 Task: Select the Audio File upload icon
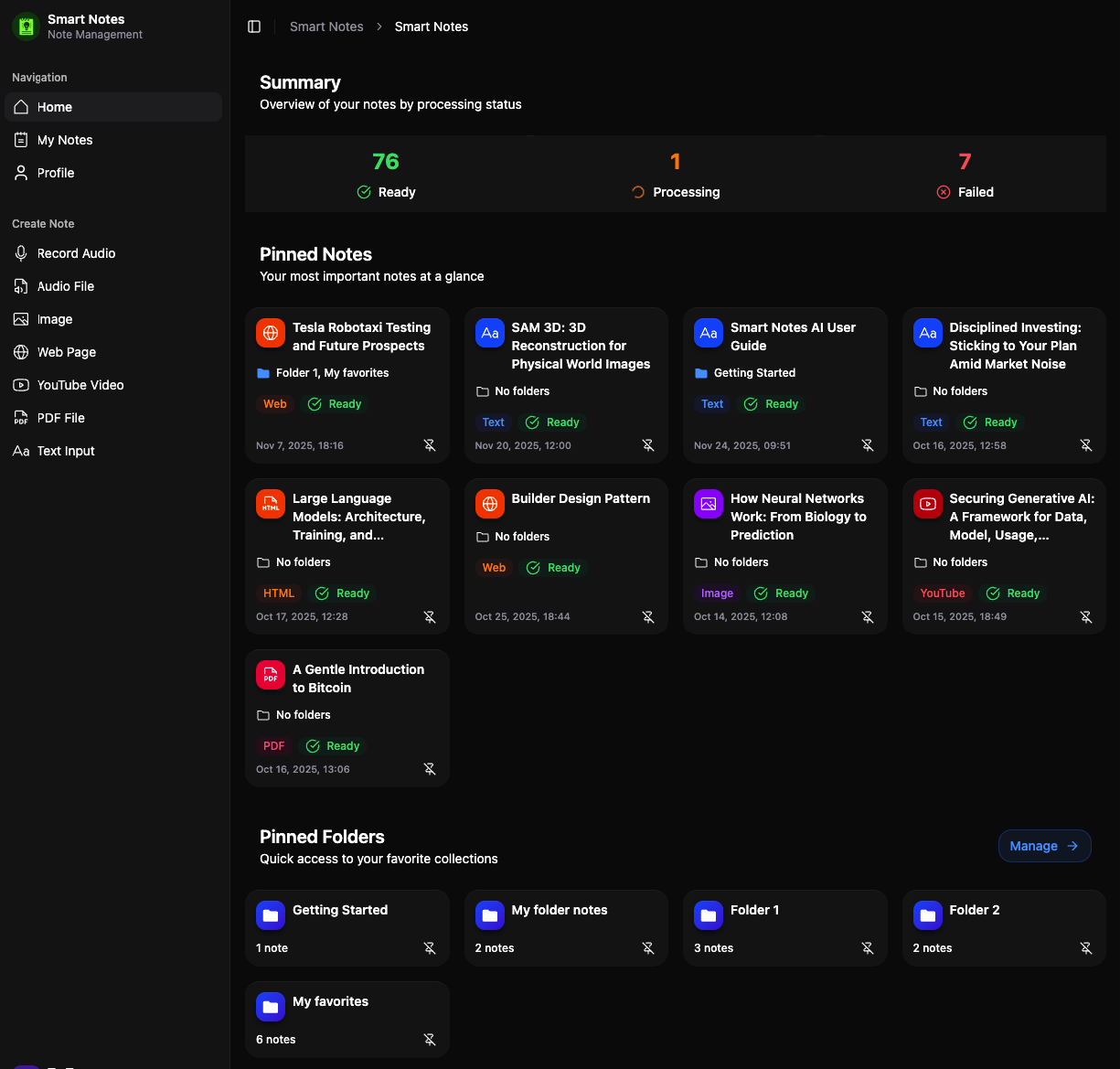pos(21,286)
